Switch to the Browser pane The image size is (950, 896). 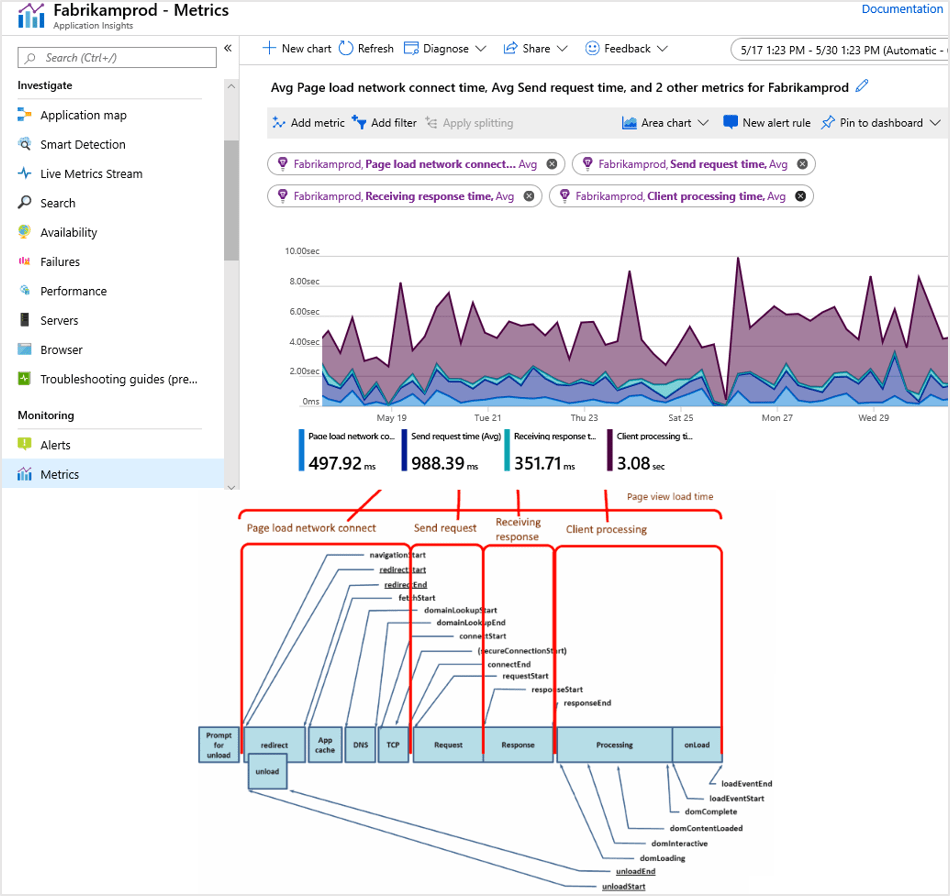(65, 349)
